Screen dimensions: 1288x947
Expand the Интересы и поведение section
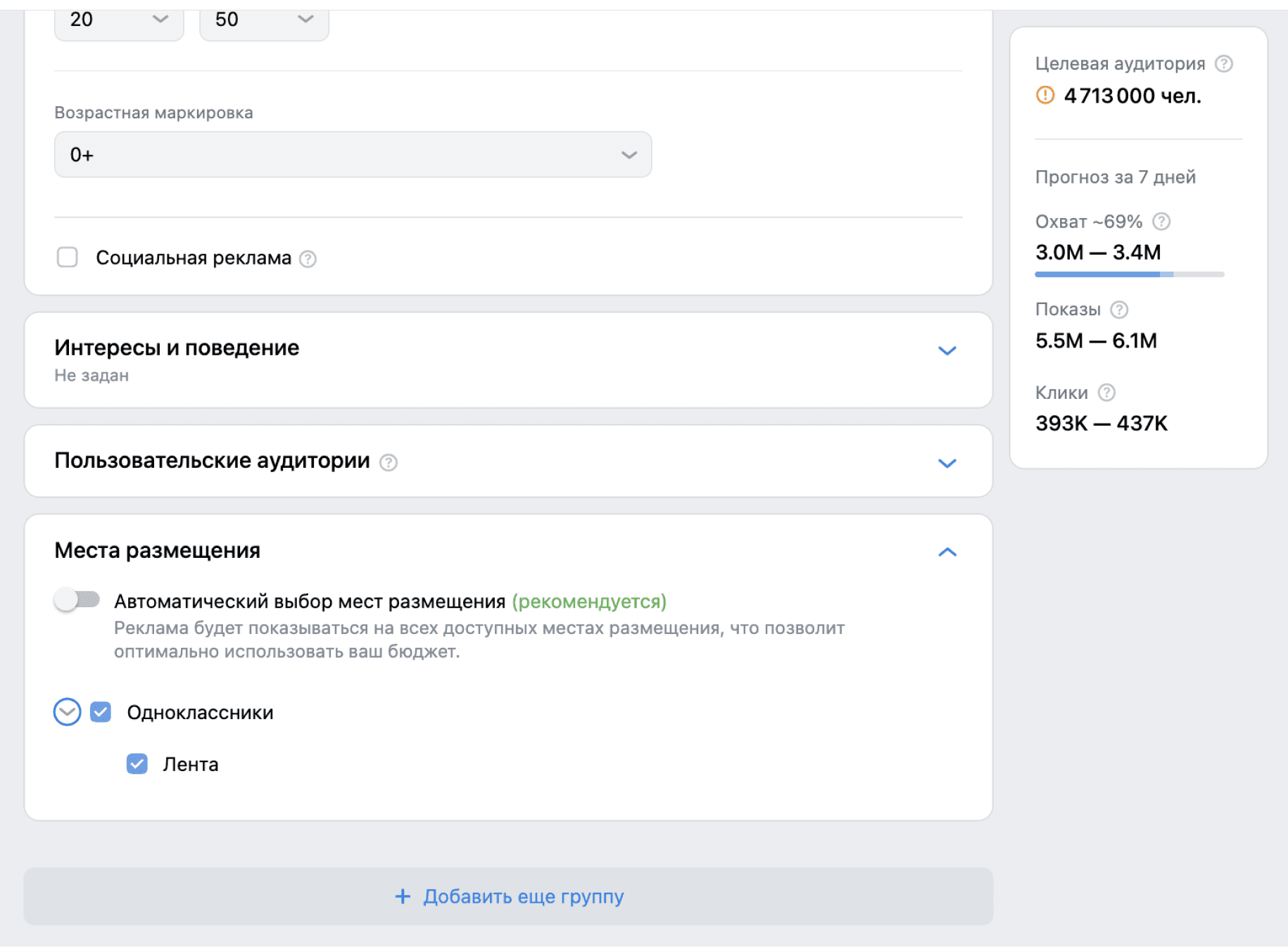(947, 350)
